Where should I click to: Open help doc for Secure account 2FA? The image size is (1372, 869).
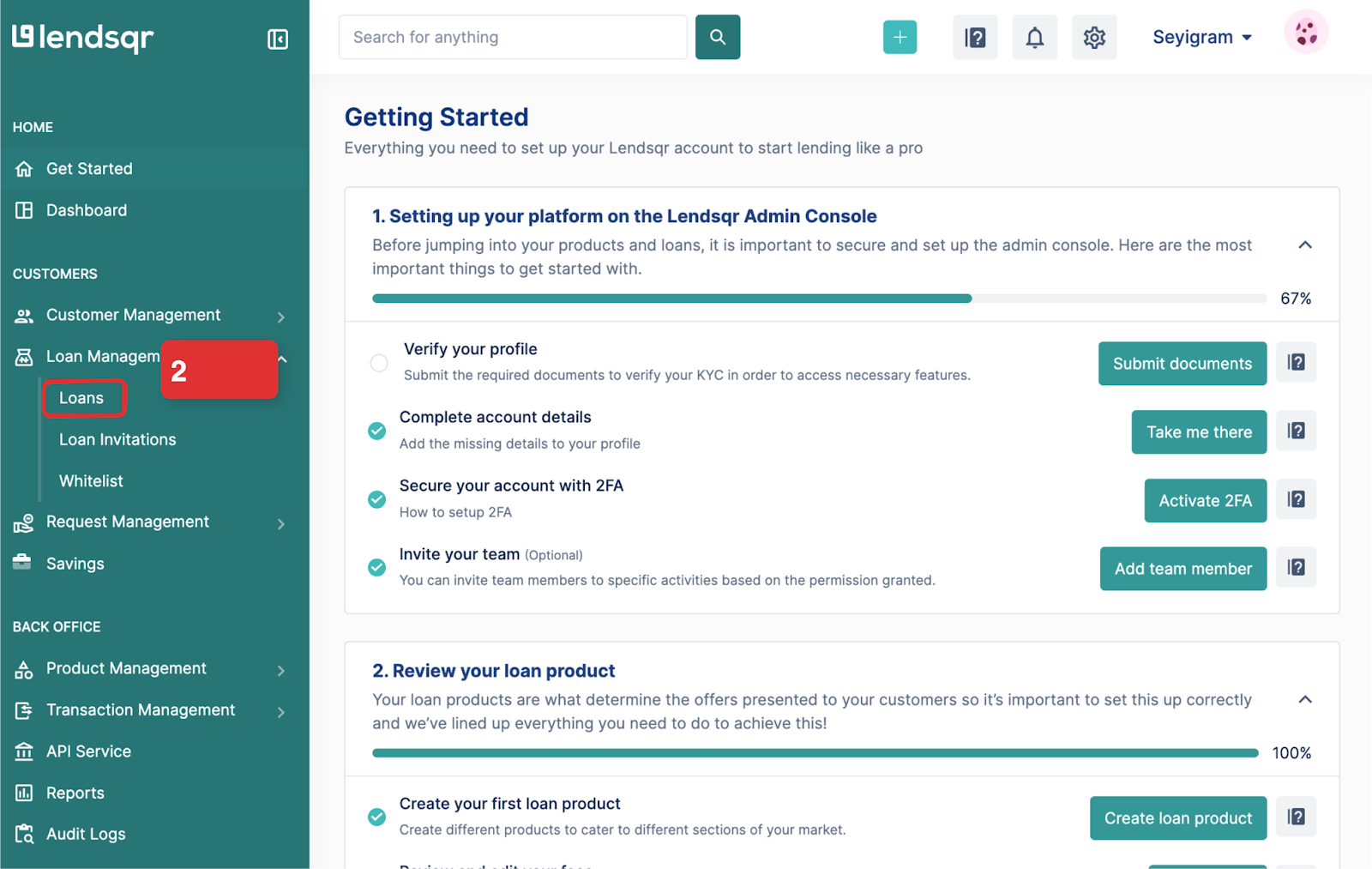coord(1296,499)
